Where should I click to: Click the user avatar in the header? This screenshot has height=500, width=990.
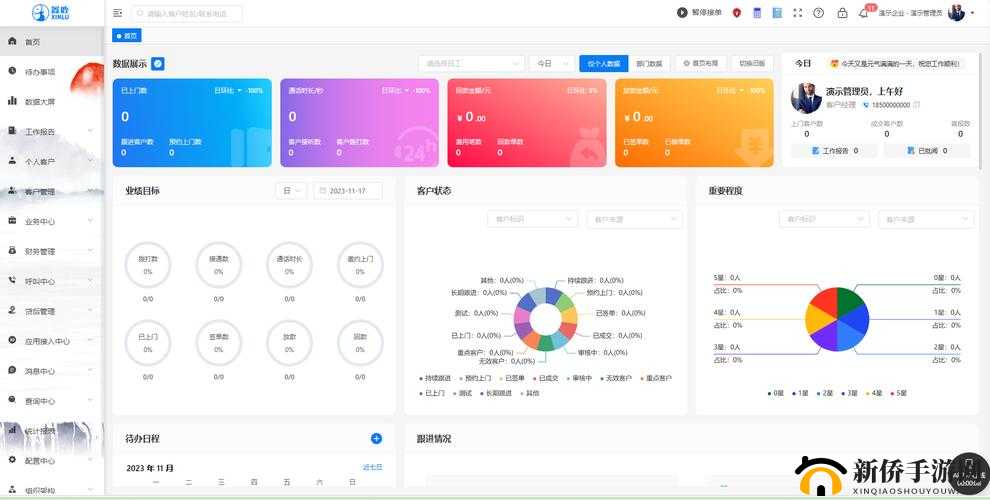coord(956,13)
